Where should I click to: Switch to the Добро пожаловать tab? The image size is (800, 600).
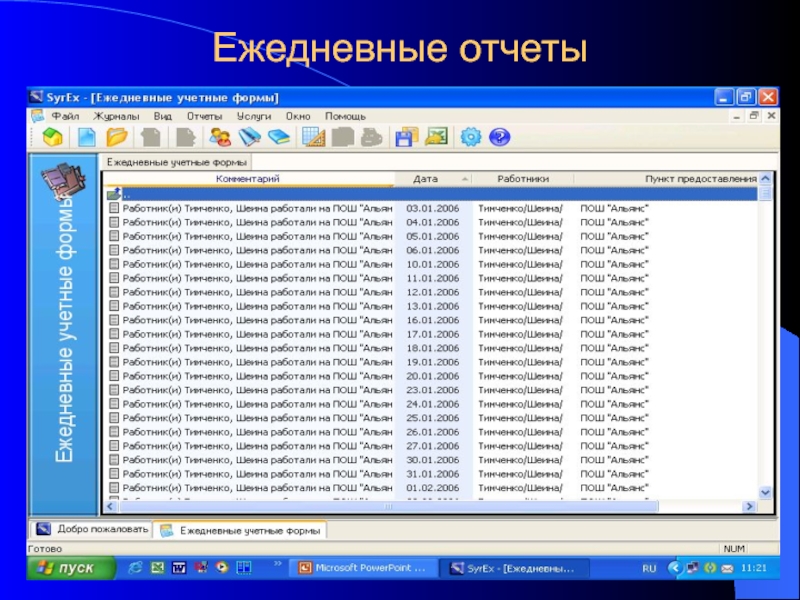tap(93, 529)
